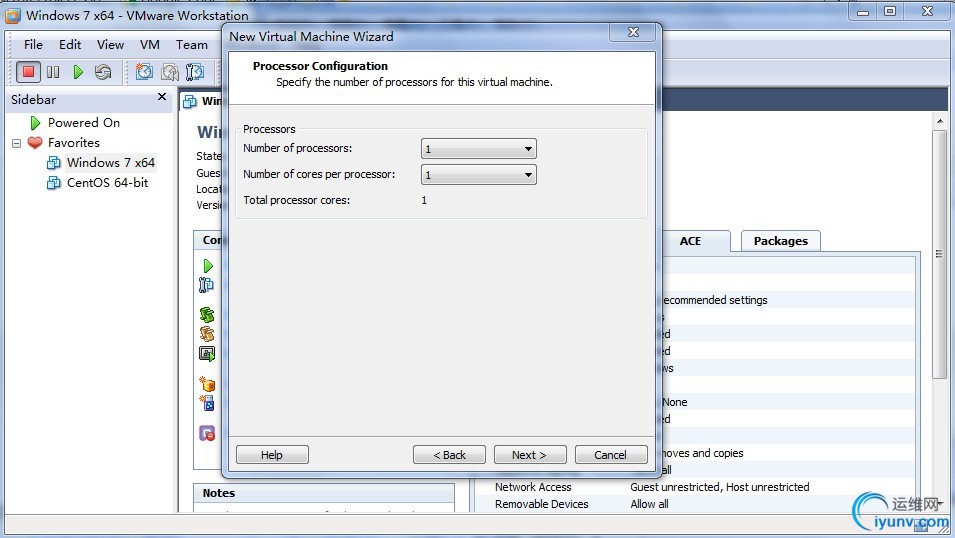Click the green stacked upgrade icon in Commands
Image resolution: width=955 pixels, height=538 pixels.
[207, 314]
